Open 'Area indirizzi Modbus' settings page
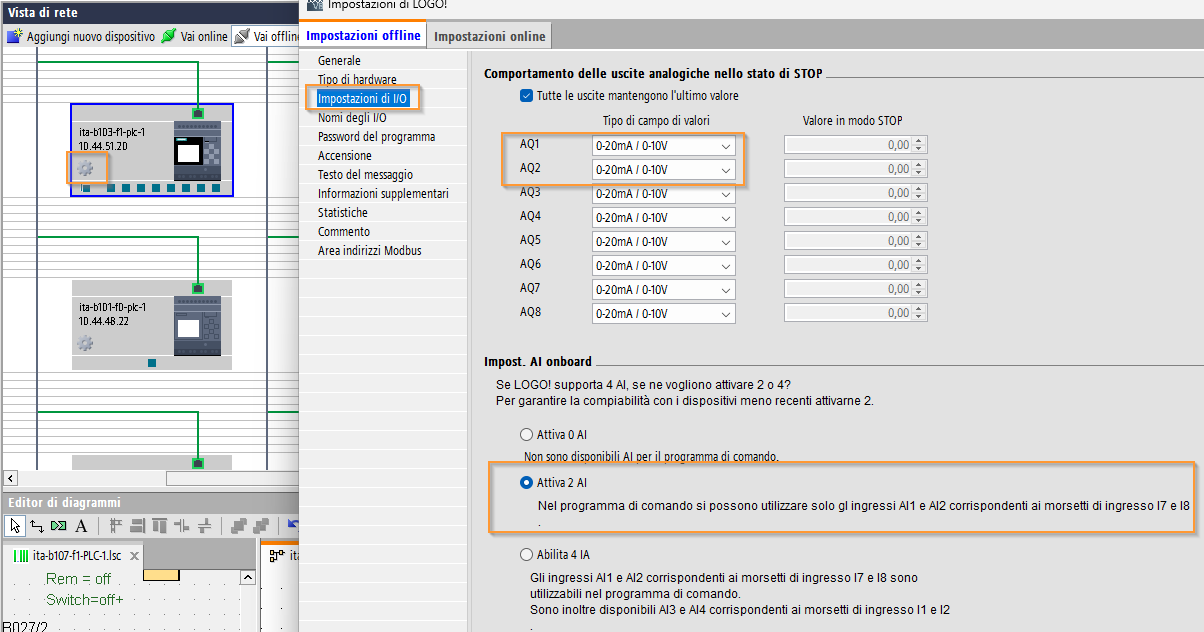 369,251
